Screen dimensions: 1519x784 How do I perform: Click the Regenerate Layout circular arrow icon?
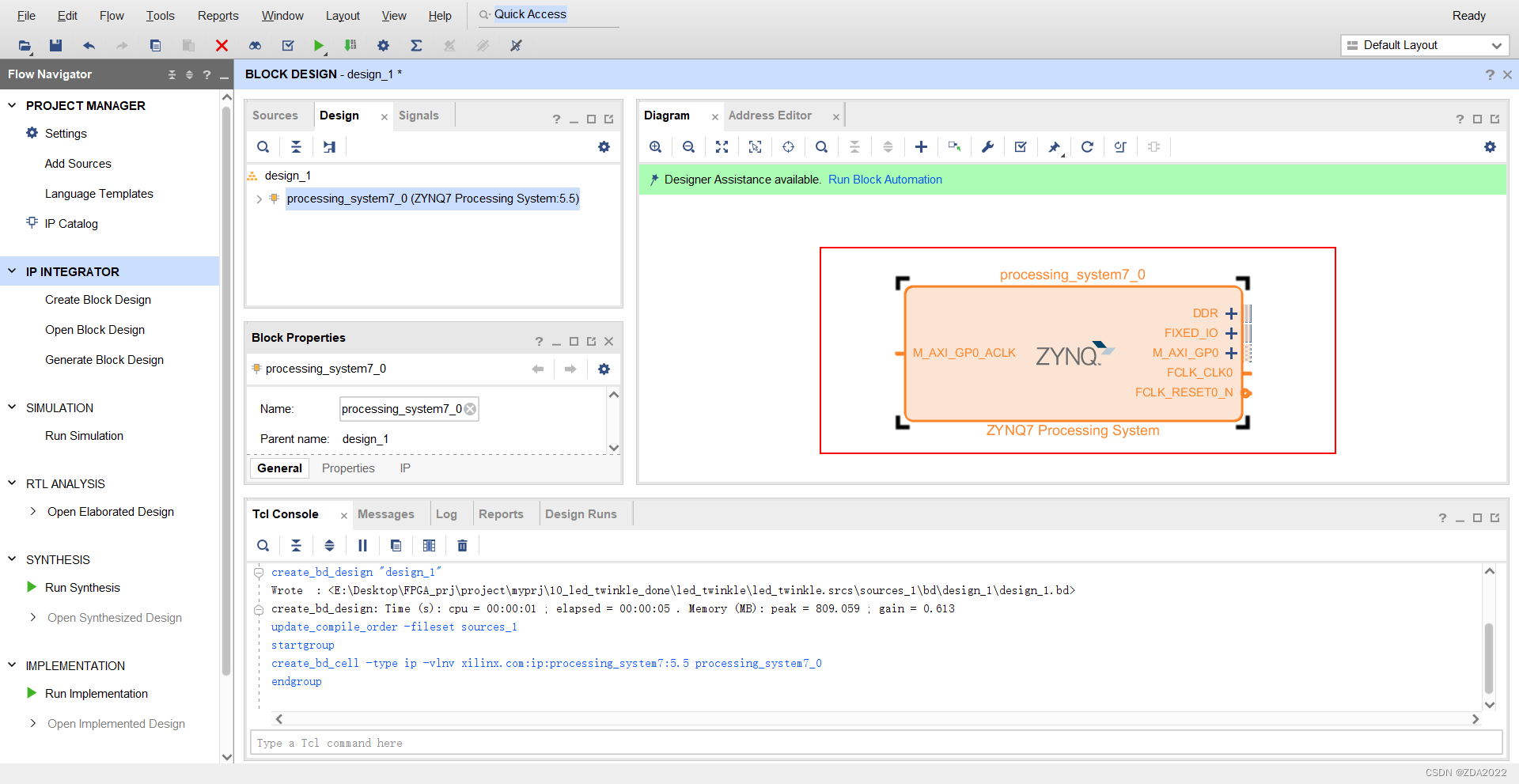pos(1087,147)
